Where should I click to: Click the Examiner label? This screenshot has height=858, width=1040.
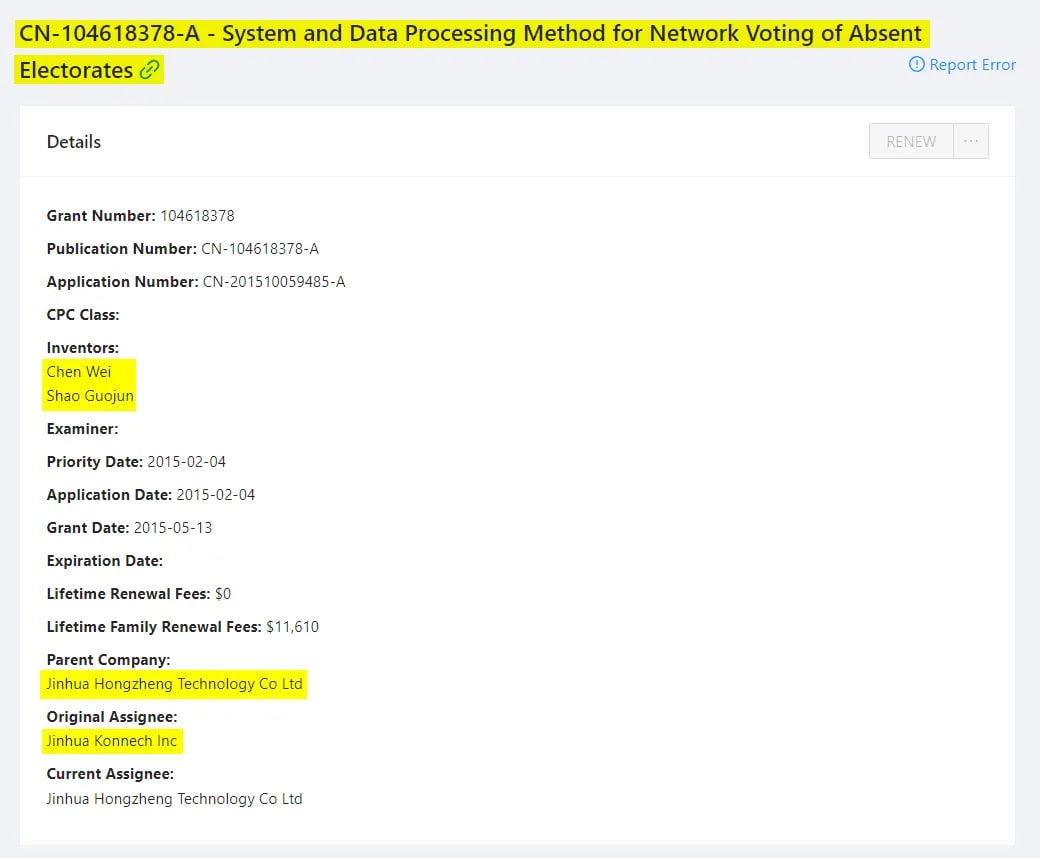pos(82,429)
